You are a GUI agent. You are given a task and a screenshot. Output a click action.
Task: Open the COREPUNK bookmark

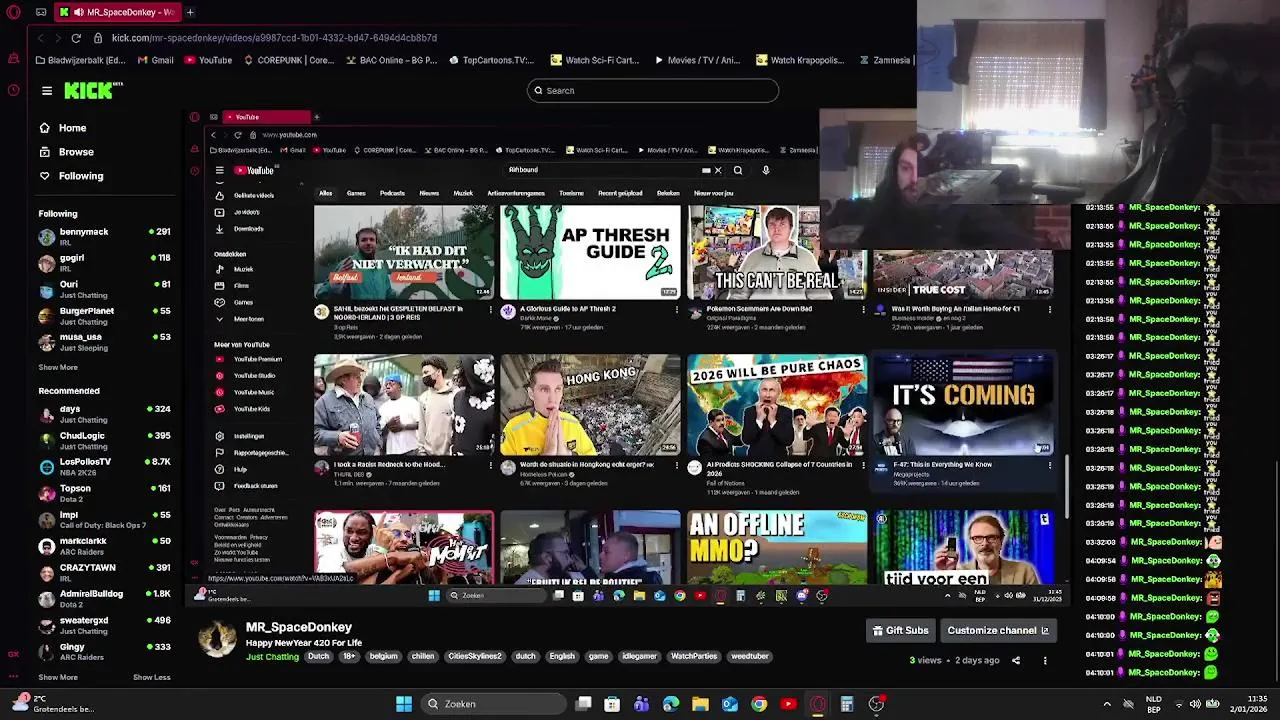tap(289, 60)
